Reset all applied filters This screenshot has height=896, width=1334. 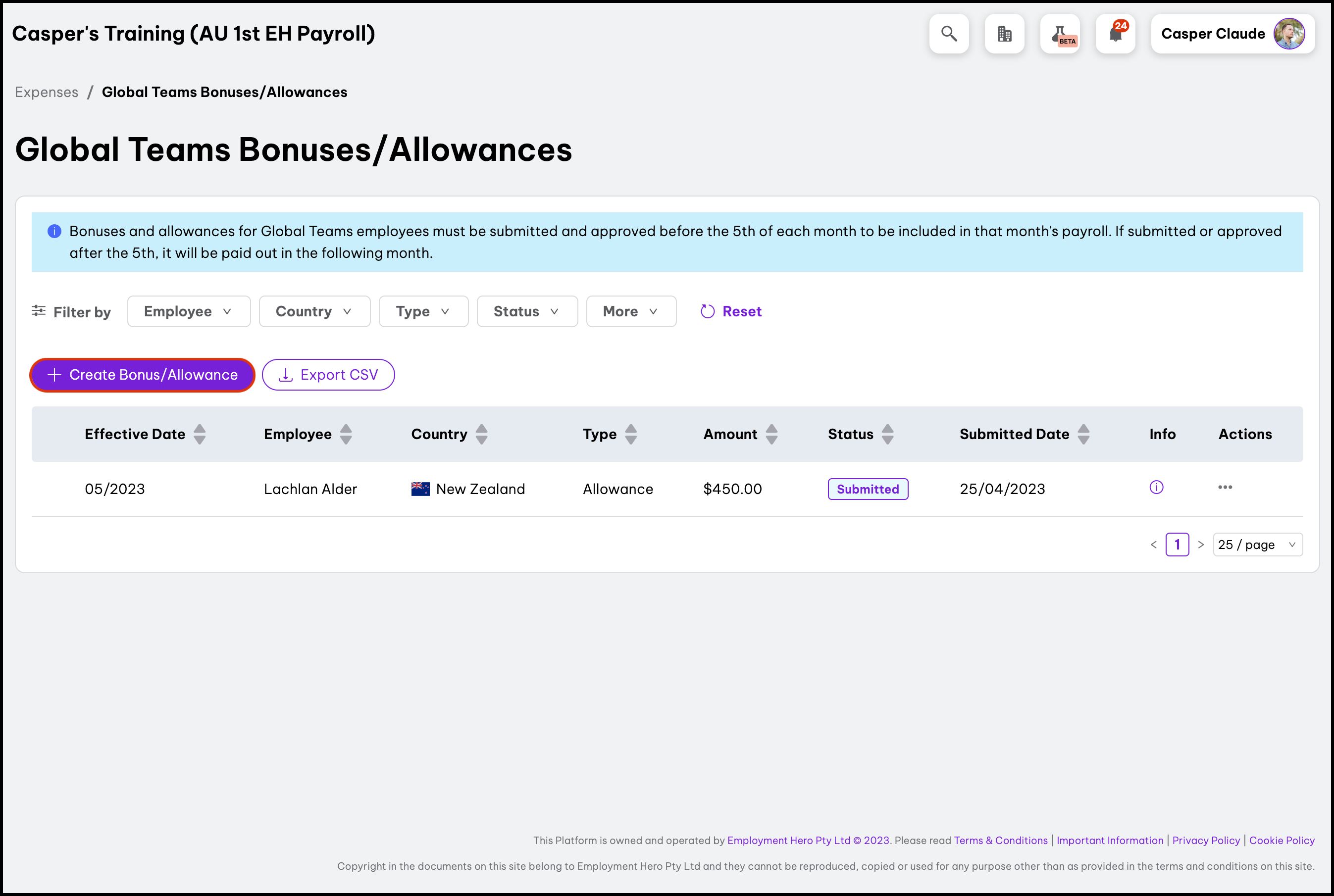(x=731, y=311)
